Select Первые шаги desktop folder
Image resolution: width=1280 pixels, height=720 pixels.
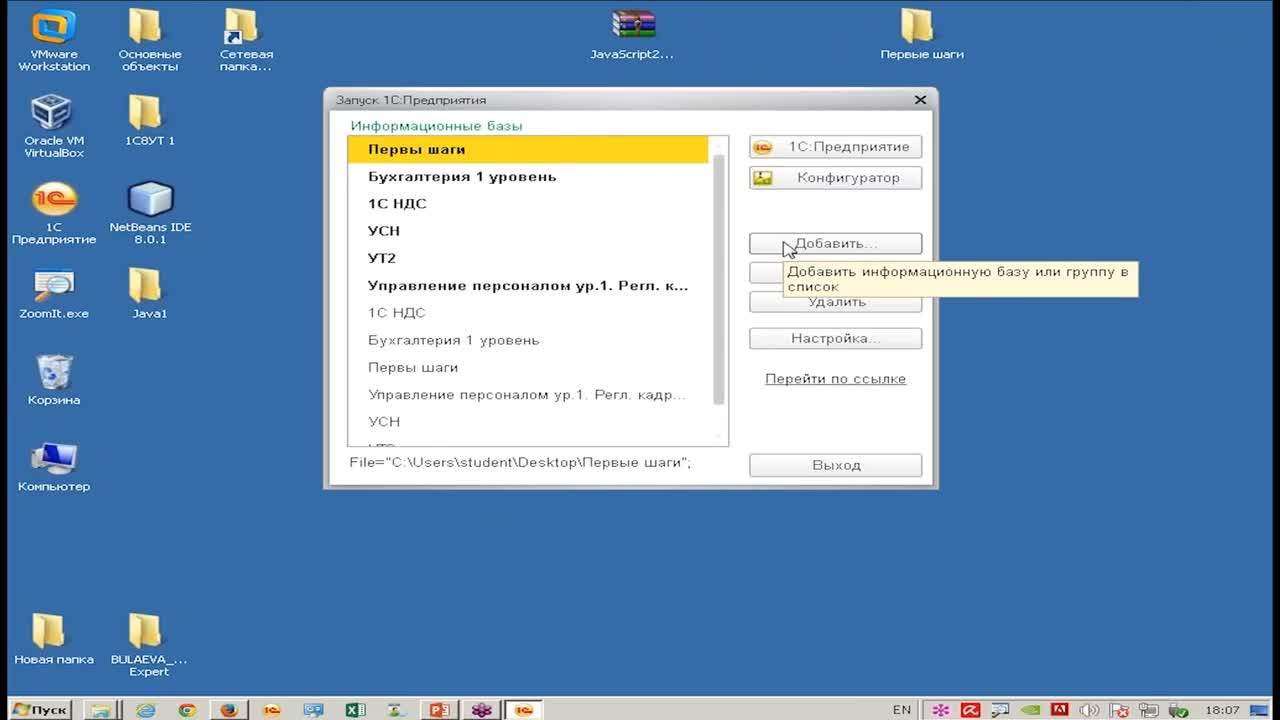(x=921, y=35)
